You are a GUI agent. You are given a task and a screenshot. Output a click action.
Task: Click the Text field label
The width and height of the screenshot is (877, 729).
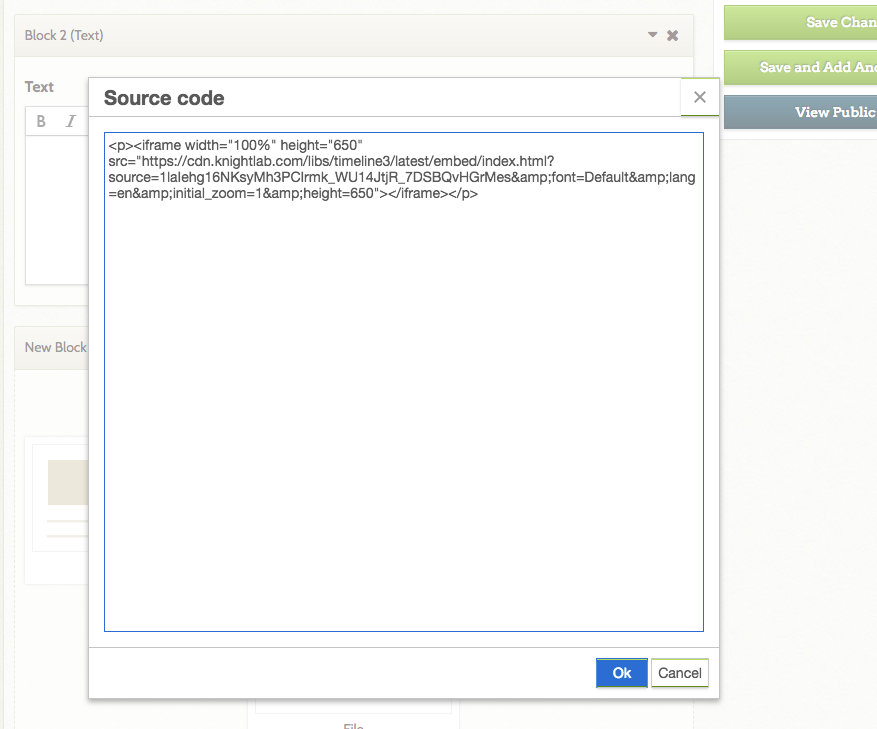tap(39, 87)
